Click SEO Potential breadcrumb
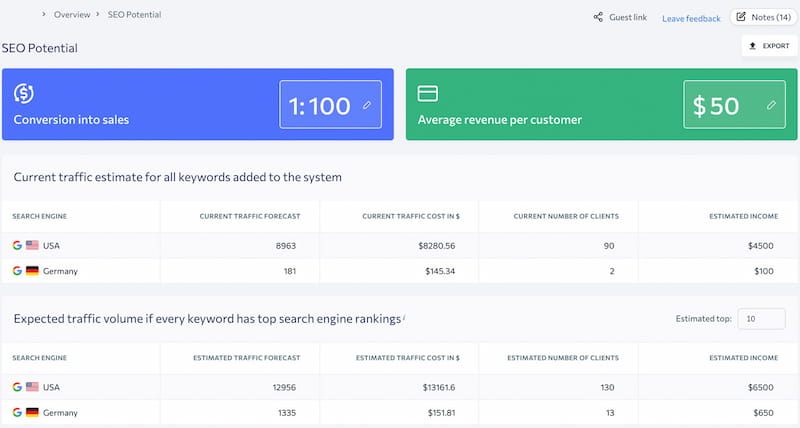 click(134, 15)
